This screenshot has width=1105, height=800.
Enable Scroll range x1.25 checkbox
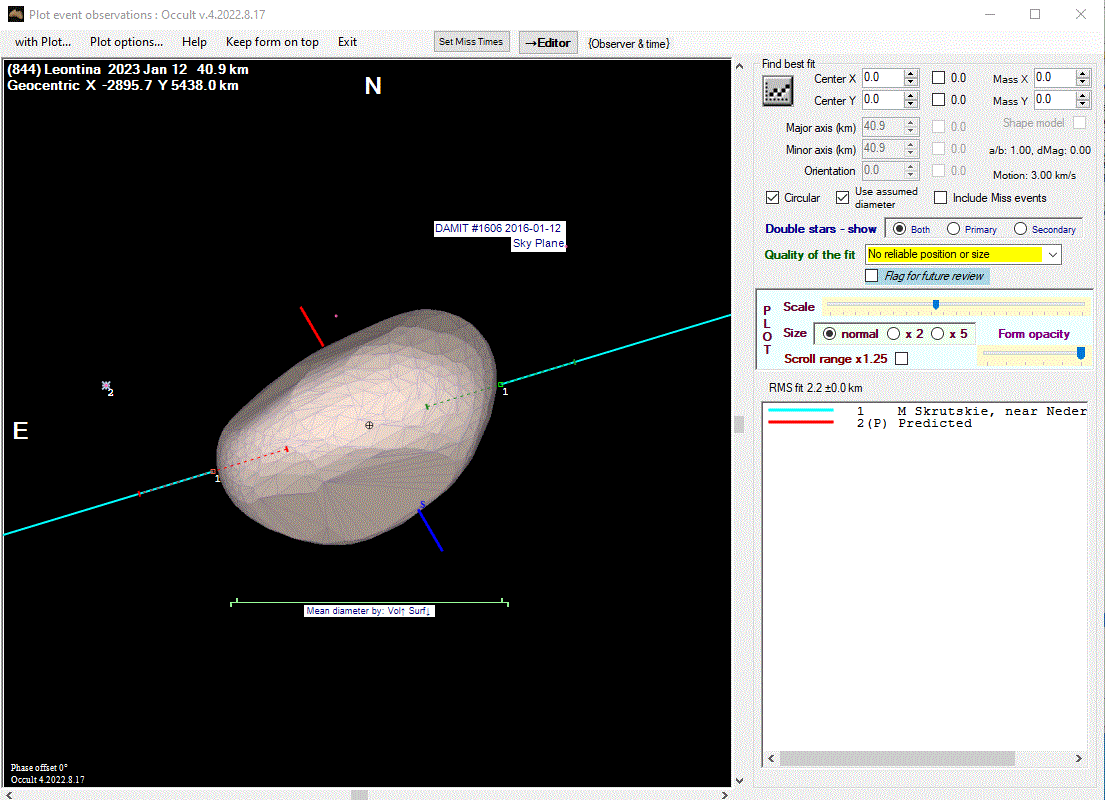tap(901, 359)
